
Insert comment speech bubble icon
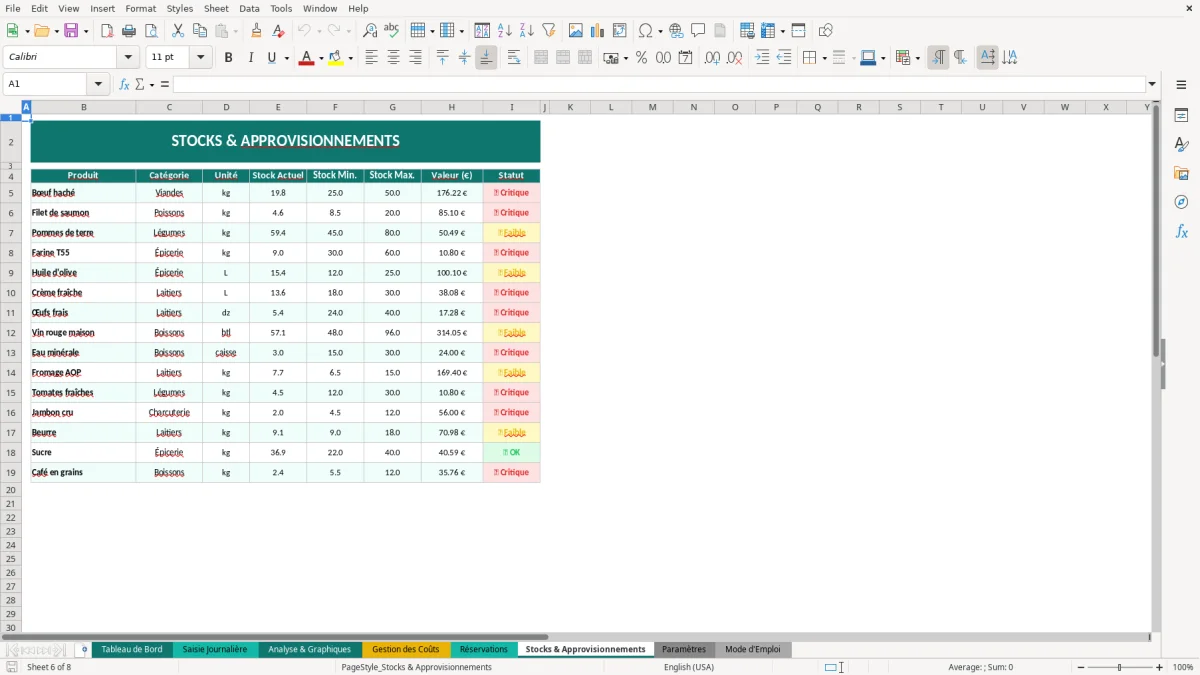point(699,31)
